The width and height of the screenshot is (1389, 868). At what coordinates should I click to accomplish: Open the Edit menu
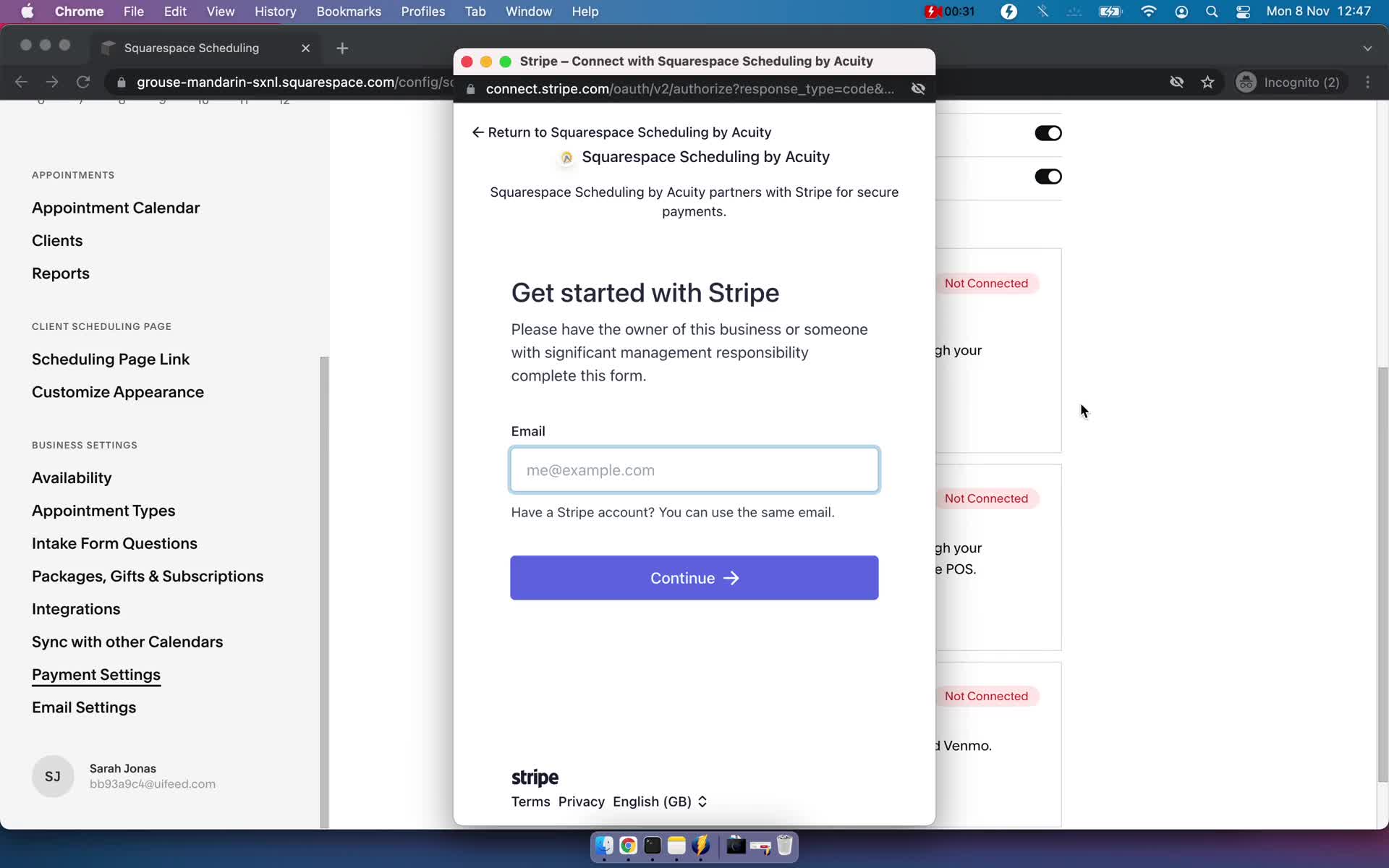tap(175, 12)
